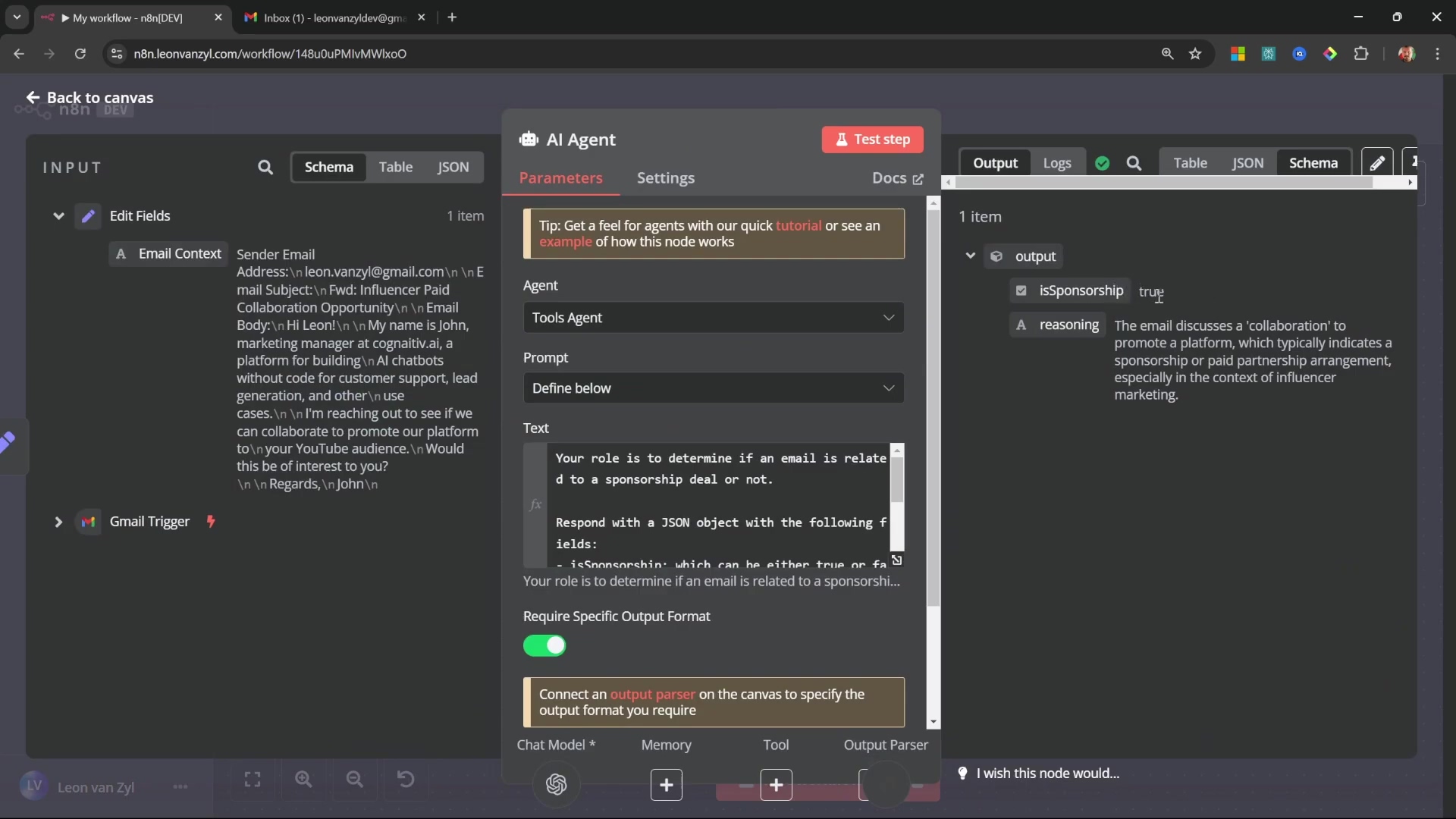Open browser extensions puzzle icon

pos(1361,54)
